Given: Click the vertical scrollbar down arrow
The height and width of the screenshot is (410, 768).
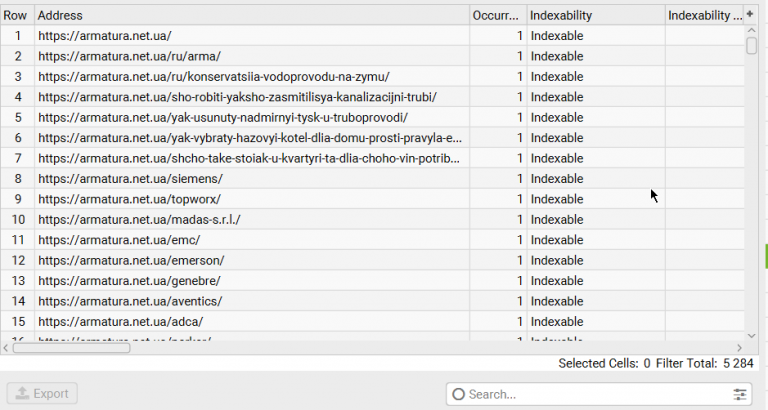Looking at the screenshot, I should (751, 335).
